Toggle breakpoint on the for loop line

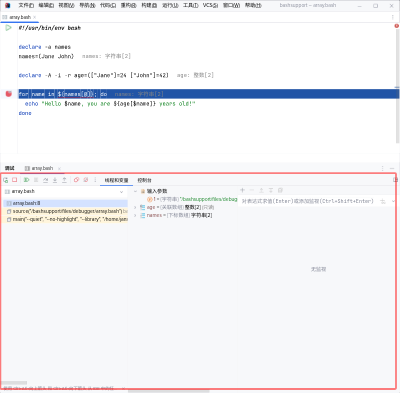pos(9,94)
